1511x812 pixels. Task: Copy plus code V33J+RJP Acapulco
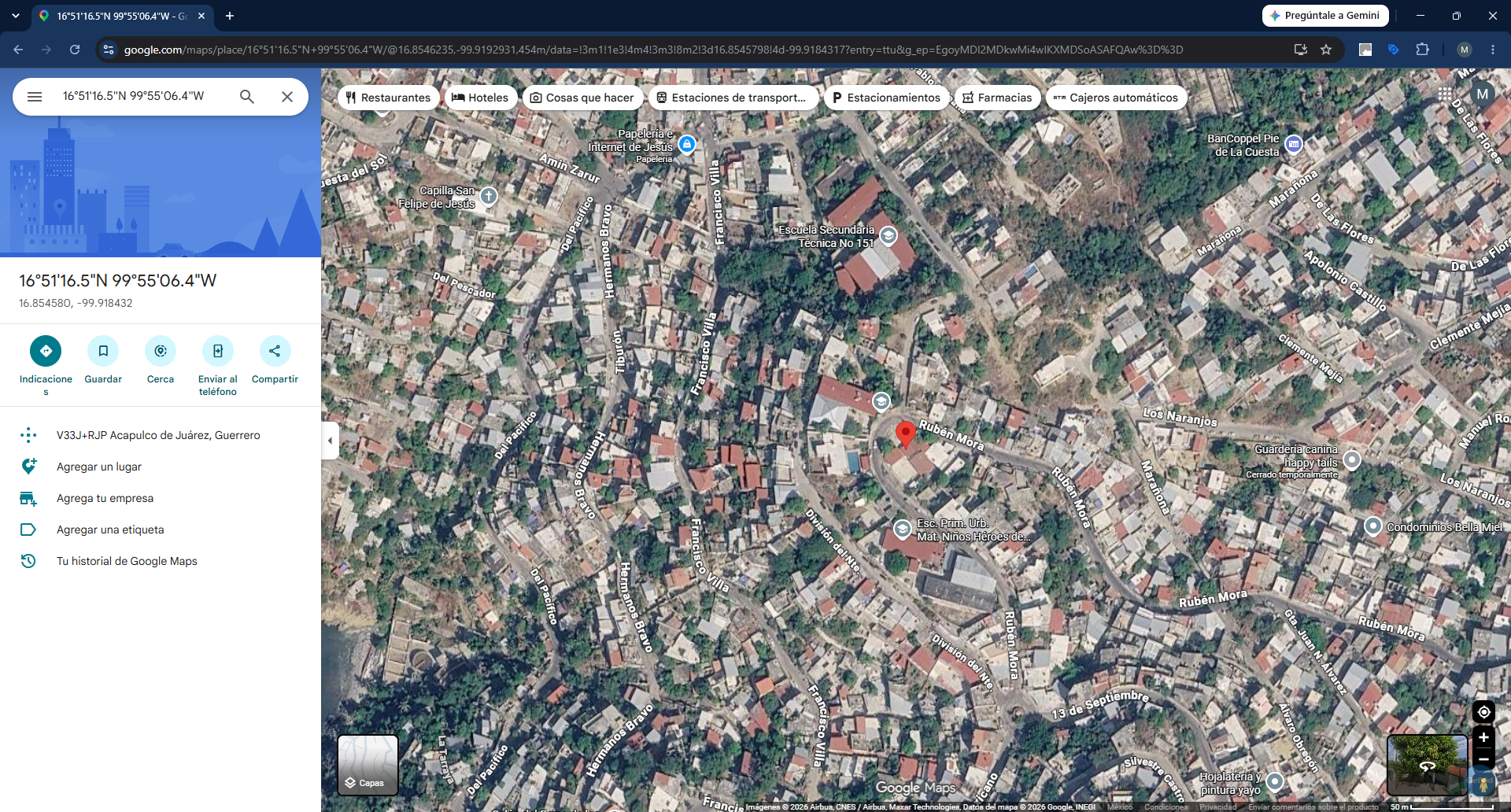point(161,435)
